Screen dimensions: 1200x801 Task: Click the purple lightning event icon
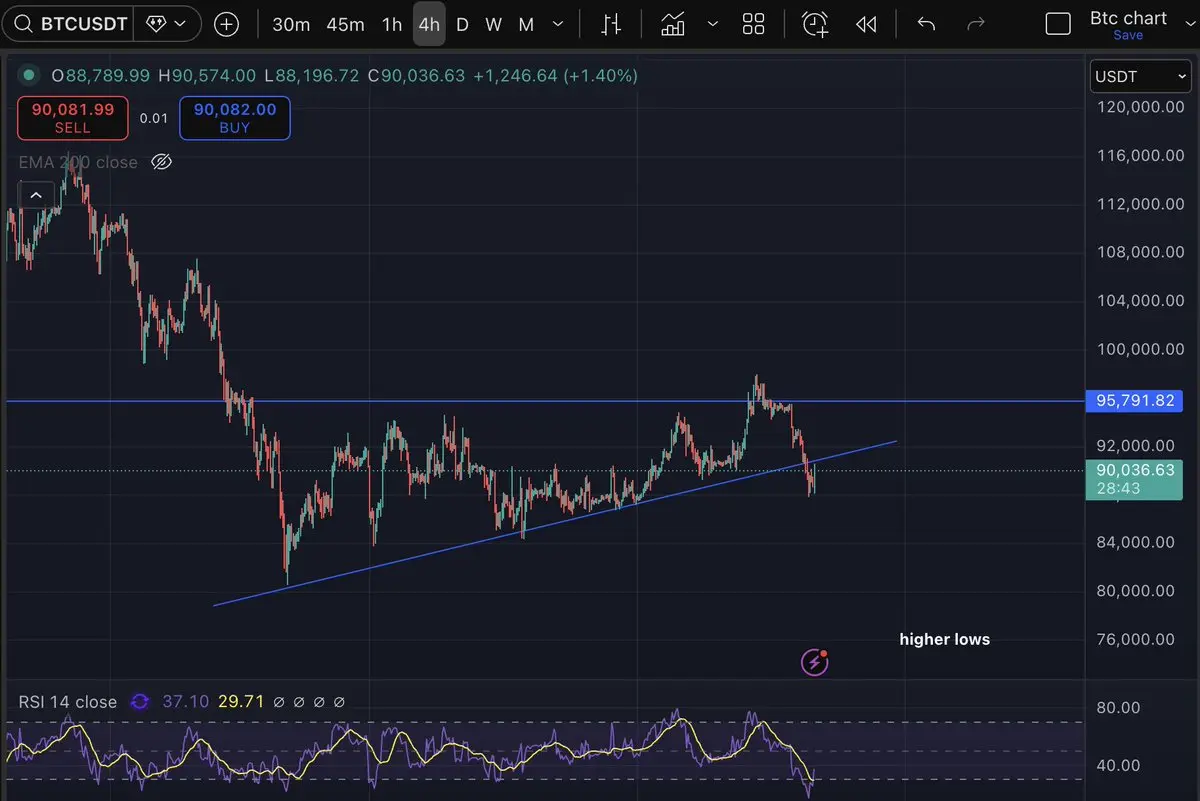(815, 661)
